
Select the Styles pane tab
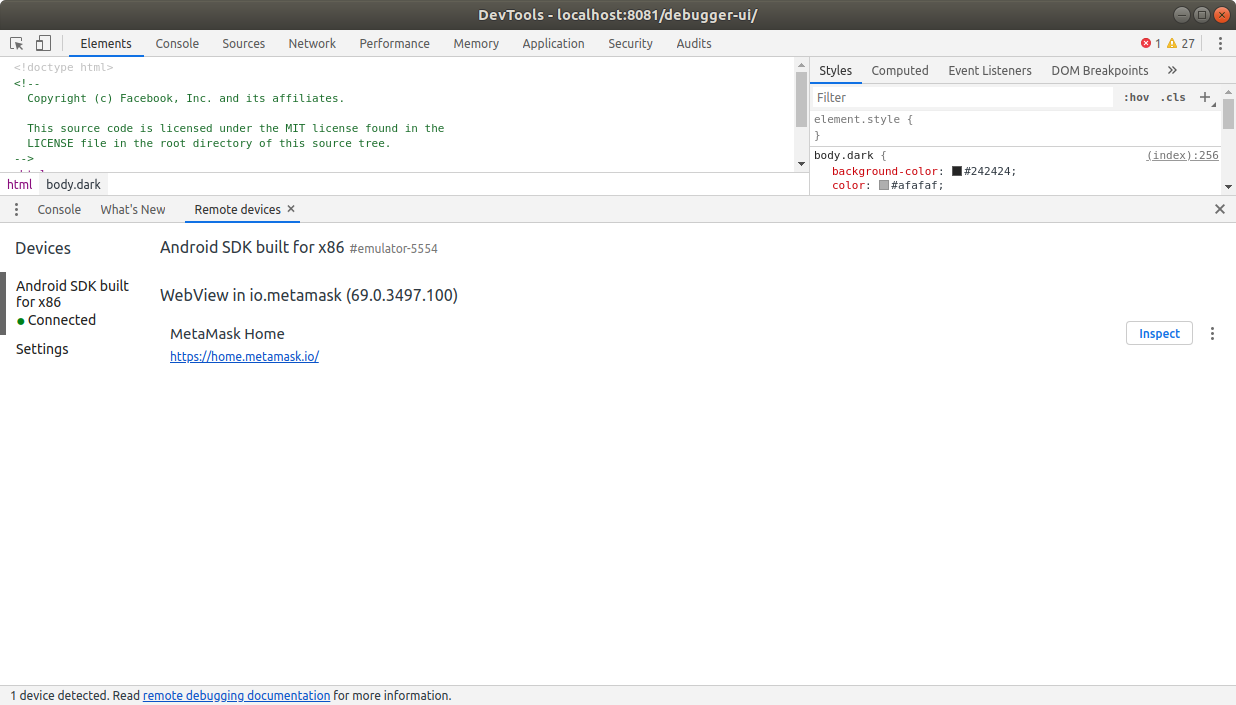click(x=835, y=70)
